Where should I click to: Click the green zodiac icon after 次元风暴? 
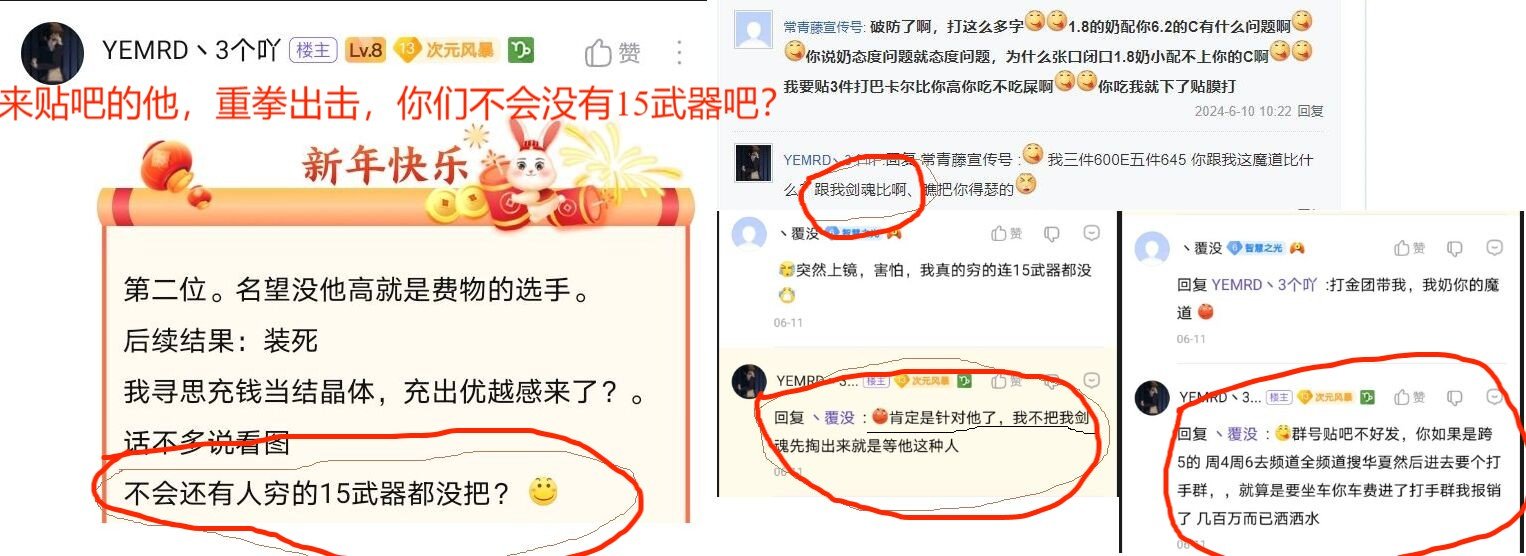coord(520,50)
